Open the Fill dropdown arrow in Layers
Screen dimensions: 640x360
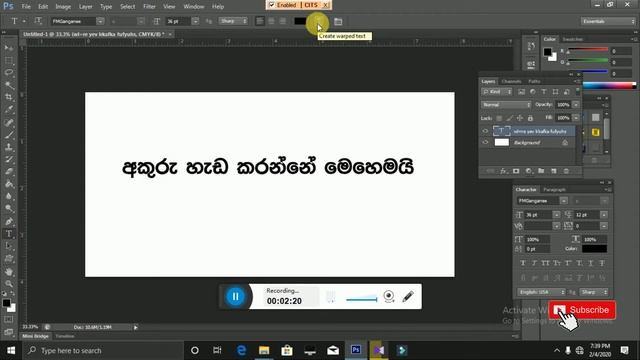pos(576,118)
